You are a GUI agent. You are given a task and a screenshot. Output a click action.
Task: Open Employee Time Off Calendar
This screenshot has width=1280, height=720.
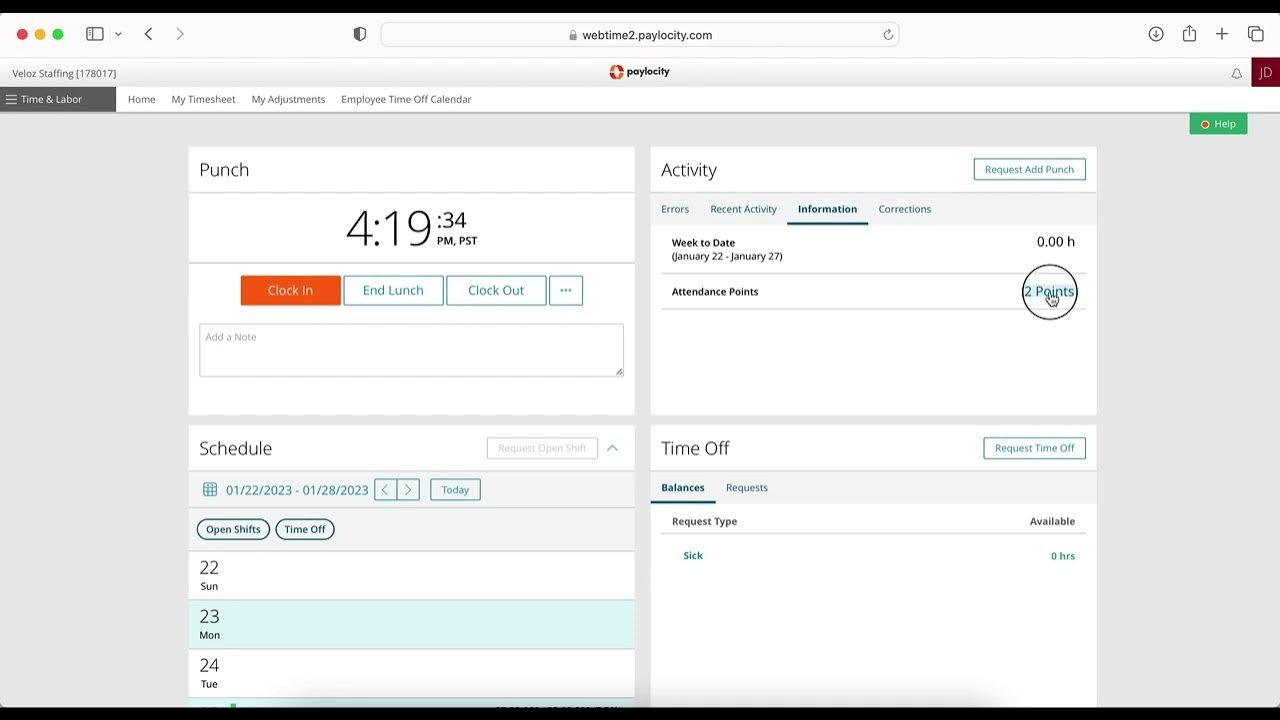pos(406,99)
